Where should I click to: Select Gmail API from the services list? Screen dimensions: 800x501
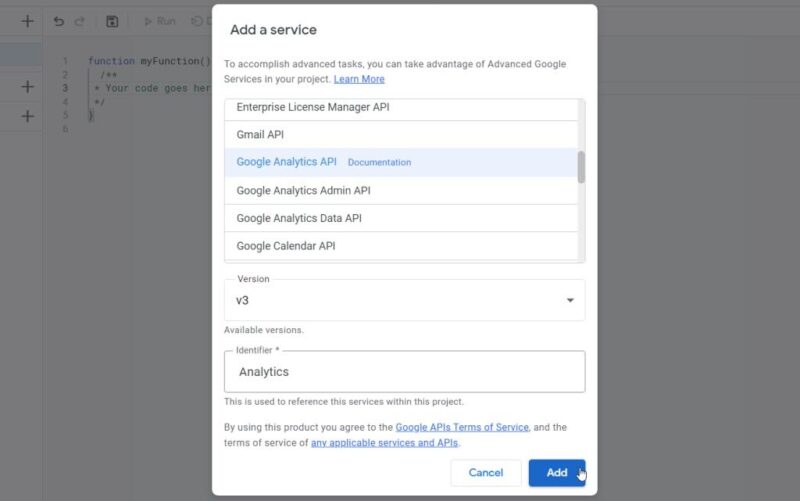(260, 134)
